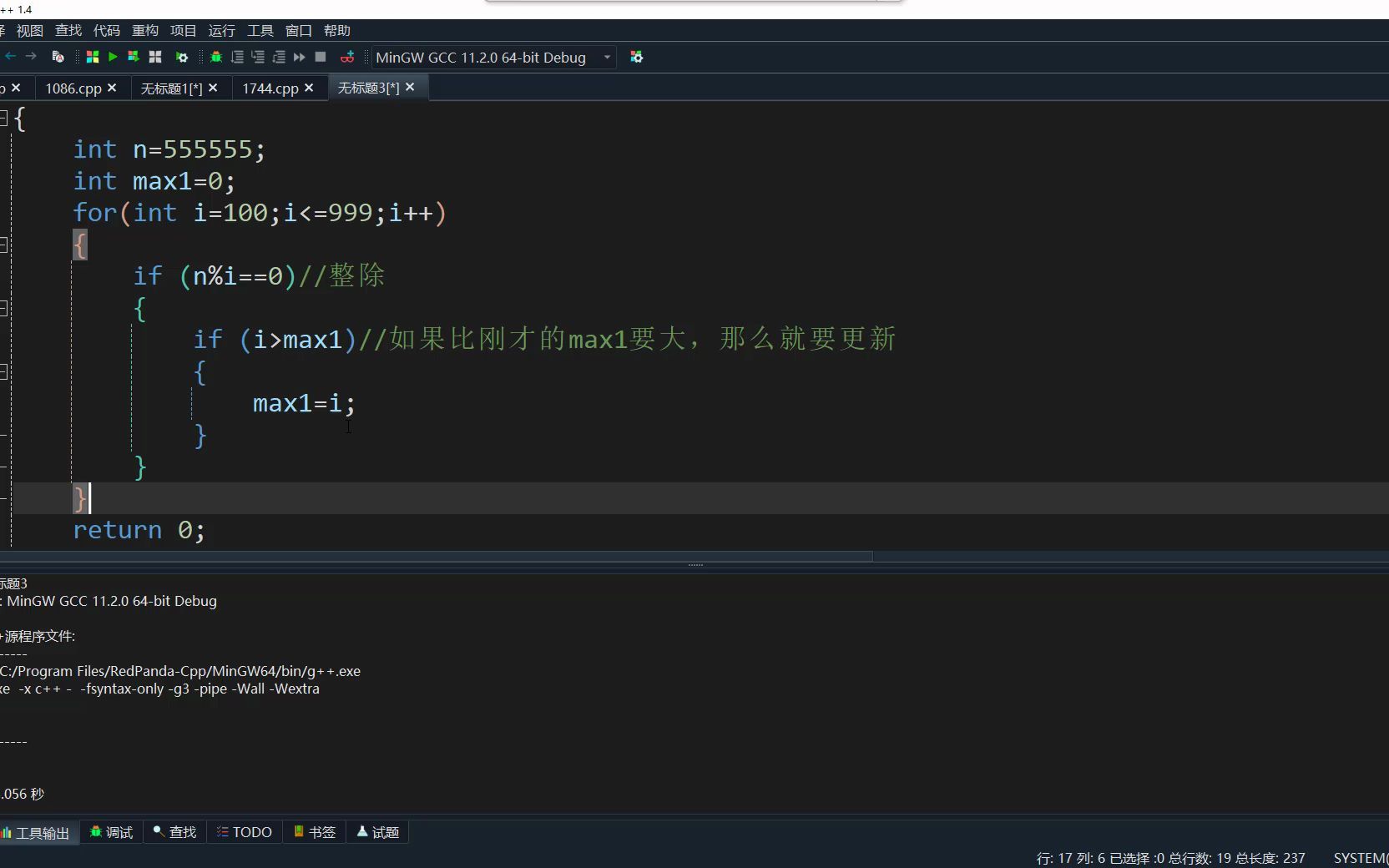Open the 书签 panel tab
This screenshot has width=1389, height=868.
coord(315,832)
